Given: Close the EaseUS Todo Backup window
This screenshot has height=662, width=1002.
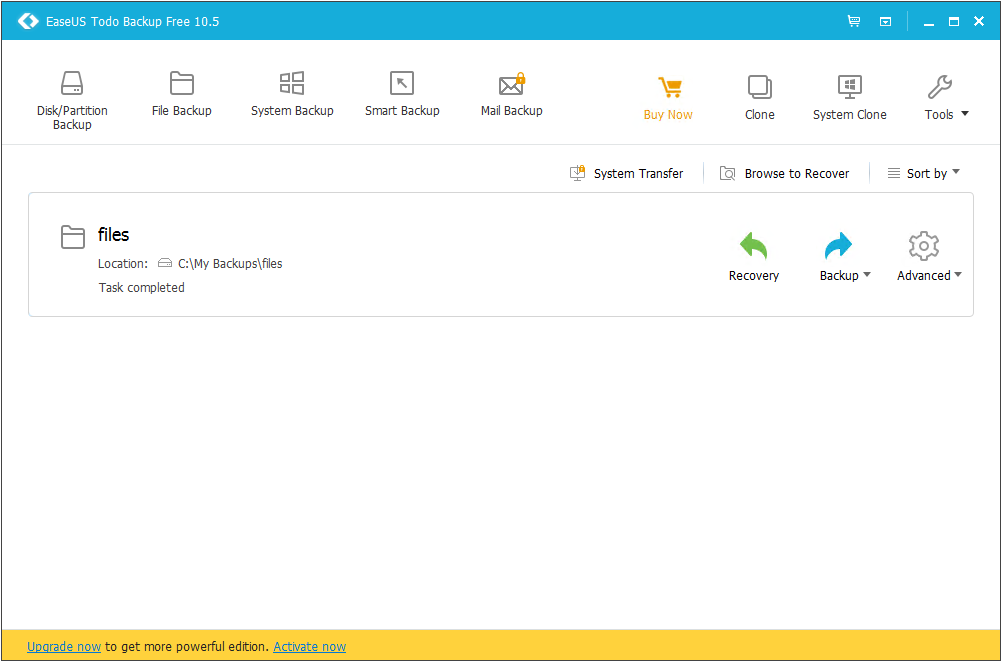Looking at the screenshot, I should 978,21.
